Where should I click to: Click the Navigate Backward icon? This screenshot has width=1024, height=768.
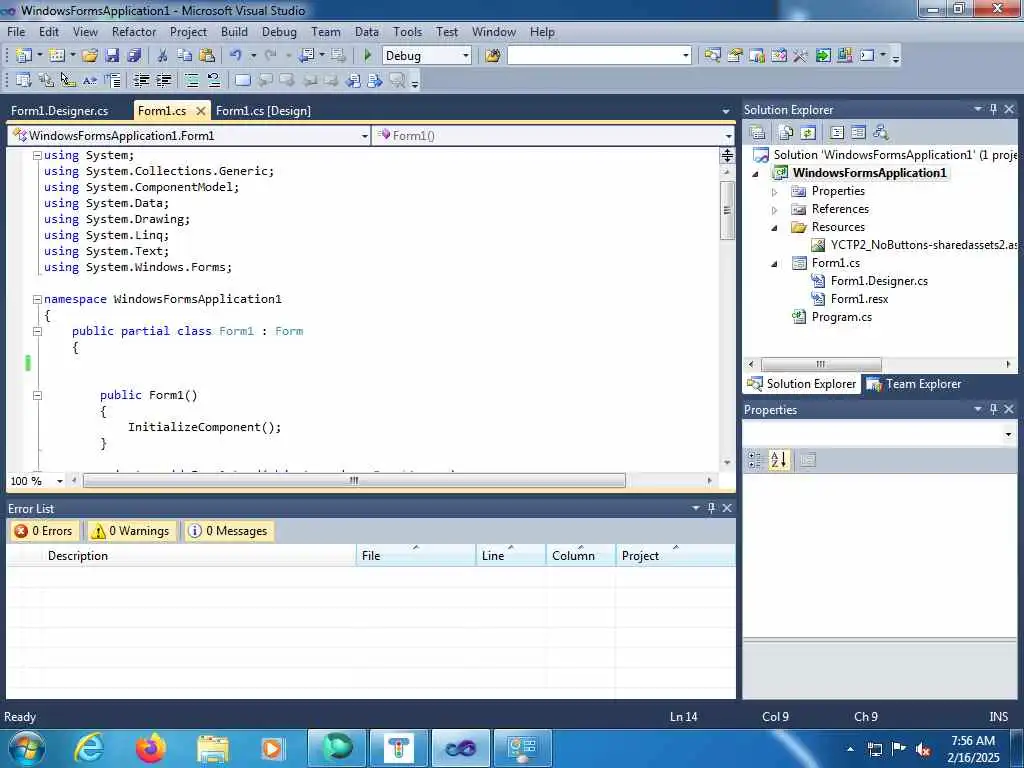coord(306,56)
